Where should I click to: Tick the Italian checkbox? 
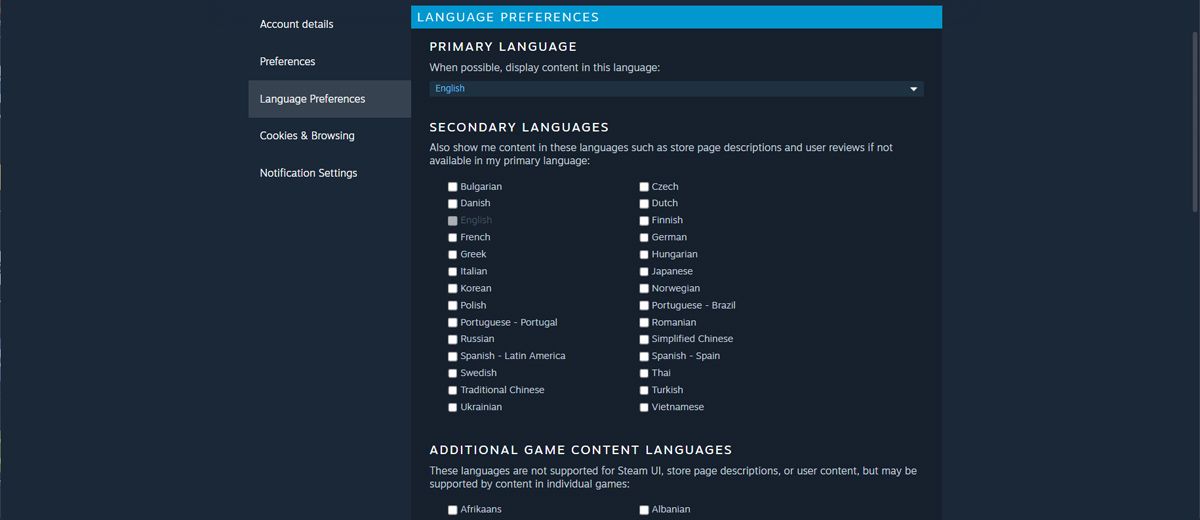[453, 272]
